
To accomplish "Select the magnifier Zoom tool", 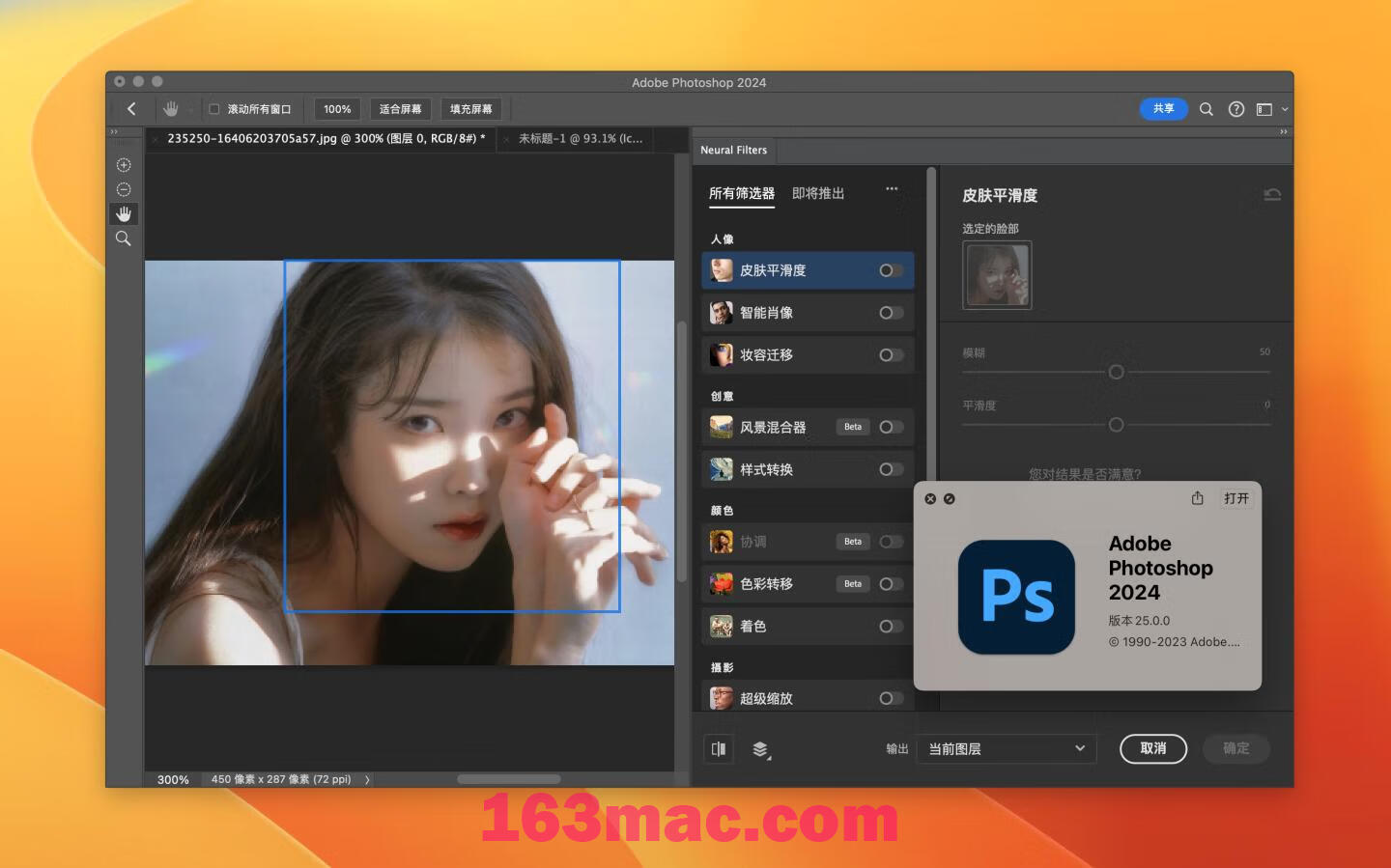I will coord(124,238).
